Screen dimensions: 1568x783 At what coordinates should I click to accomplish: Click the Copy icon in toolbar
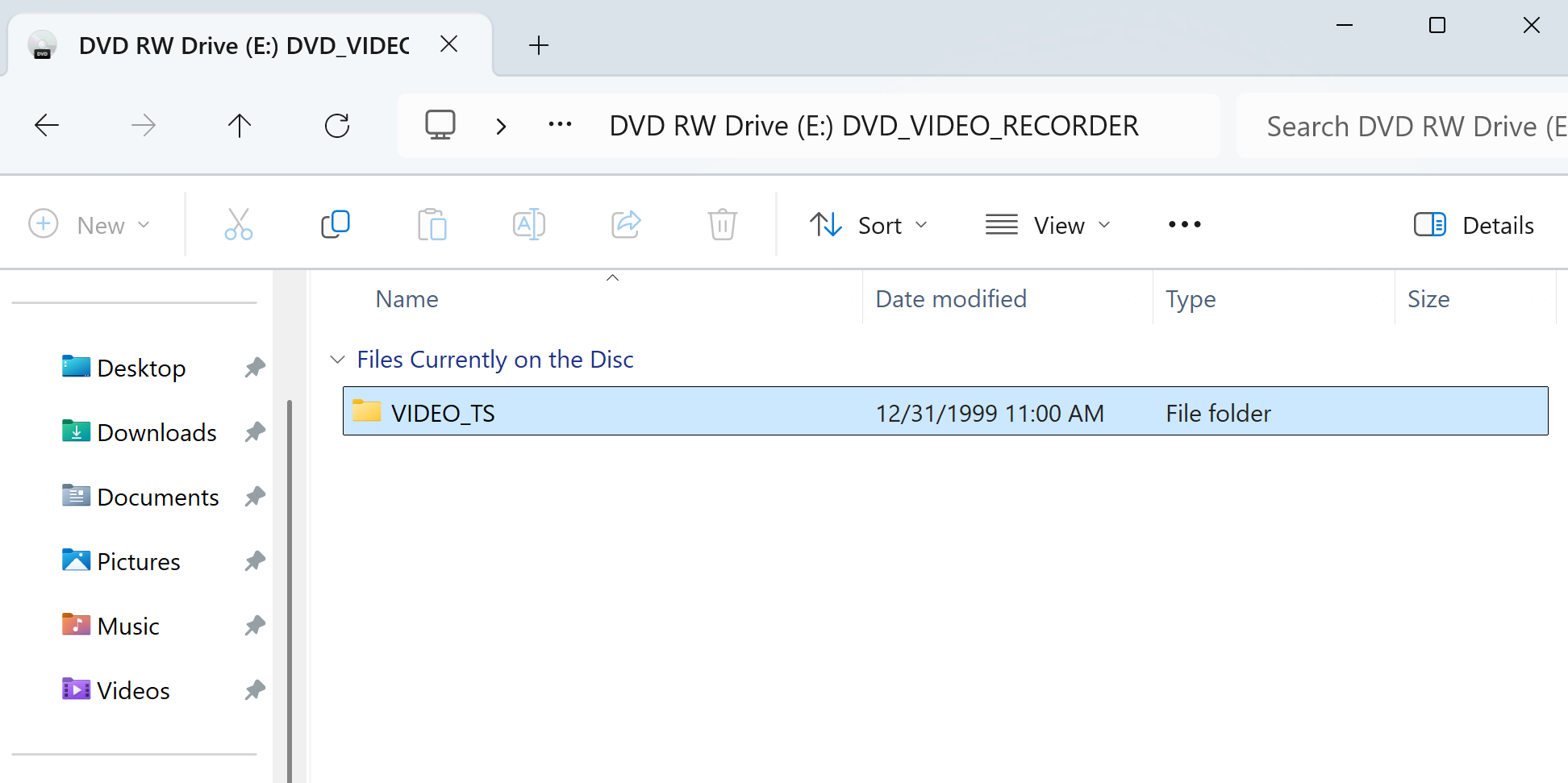336,225
